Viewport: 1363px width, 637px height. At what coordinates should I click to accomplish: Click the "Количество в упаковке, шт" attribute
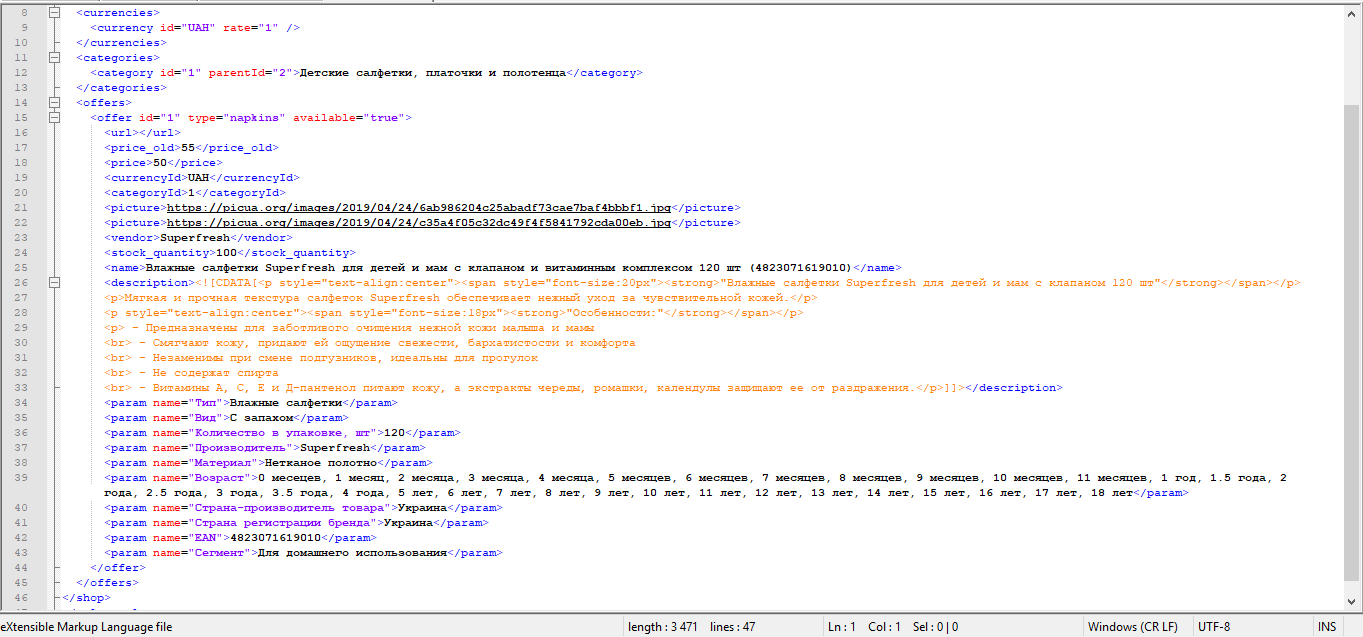tap(282, 433)
